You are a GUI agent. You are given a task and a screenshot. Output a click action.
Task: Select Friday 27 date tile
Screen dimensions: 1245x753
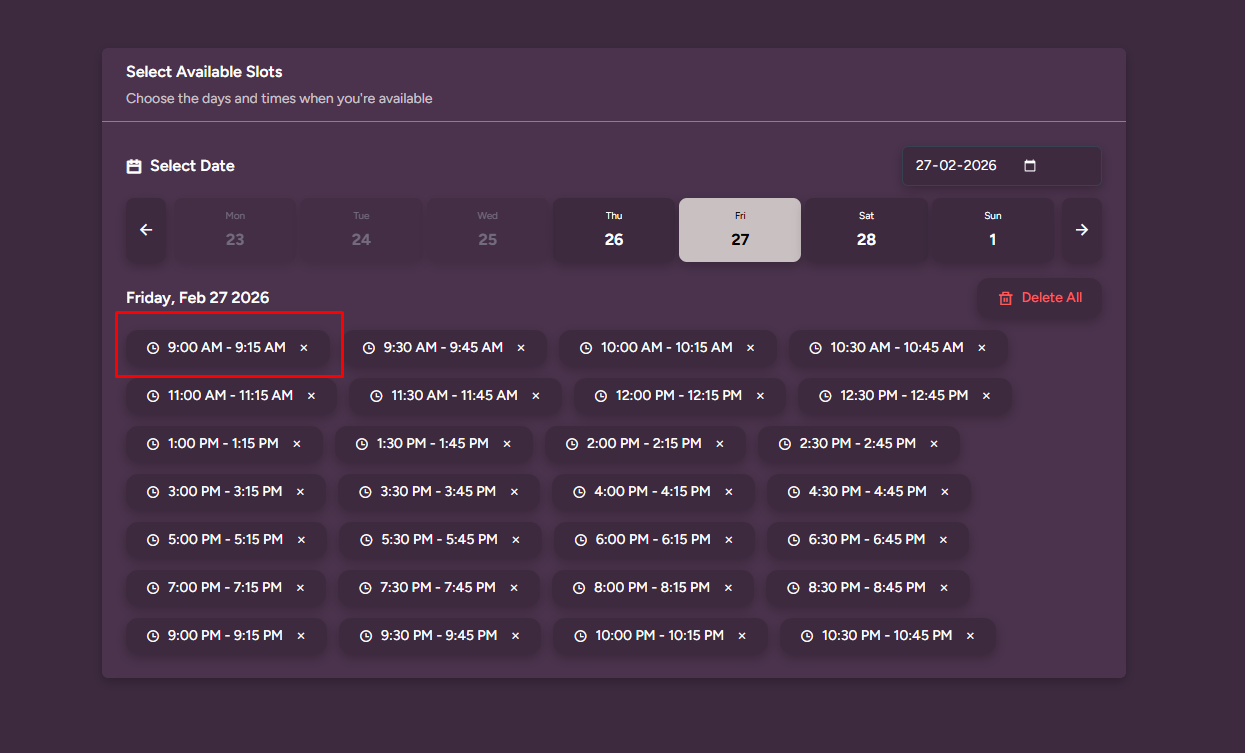point(740,230)
